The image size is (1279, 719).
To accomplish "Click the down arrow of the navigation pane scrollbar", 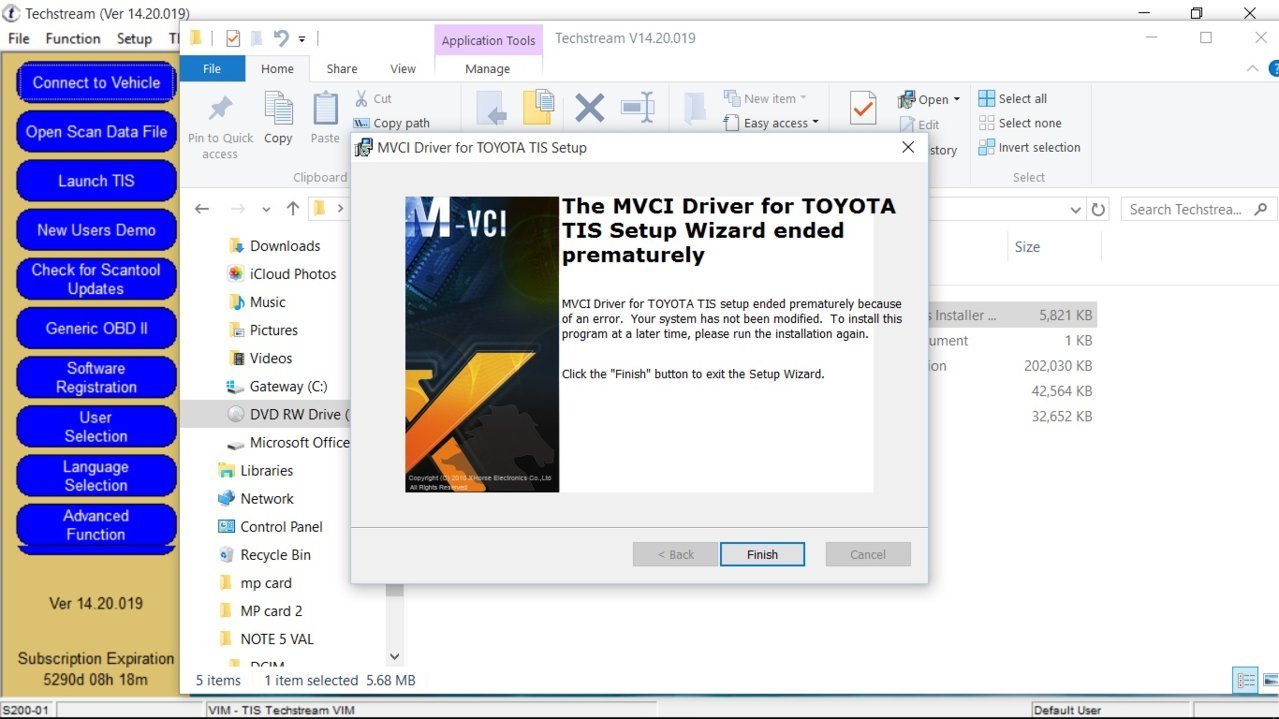I will point(394,657).
